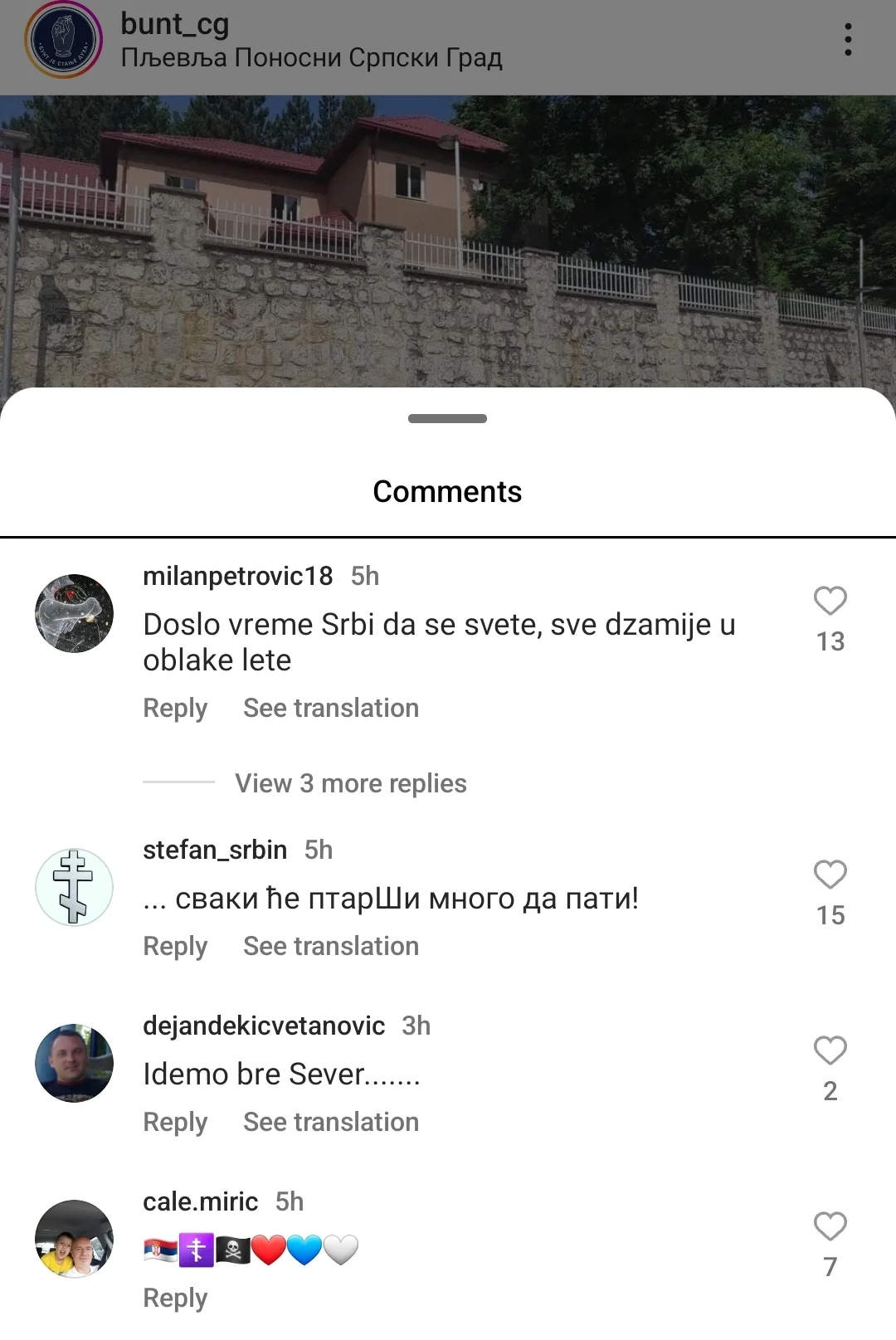Like dejandekicvetanovic's comment heart icon
This screenshot has width=896, height=1340.
[x=830, y=1050]
